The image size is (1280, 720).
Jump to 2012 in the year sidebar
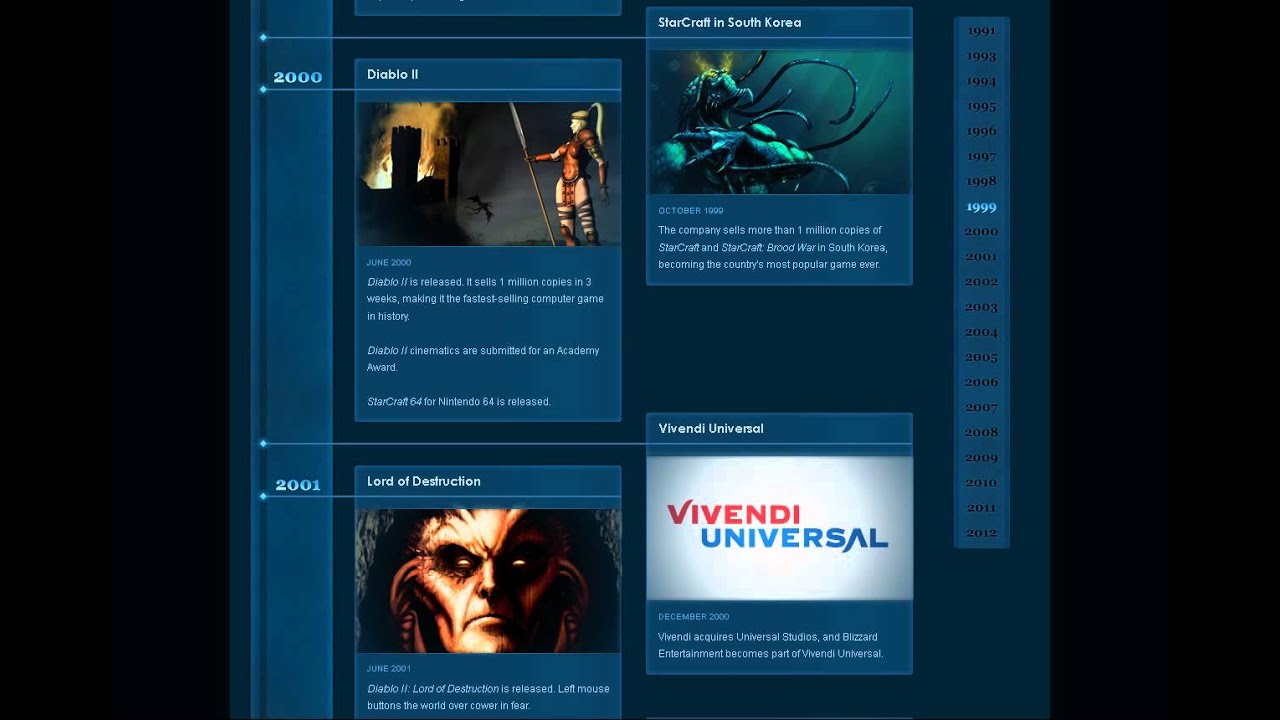981,532
